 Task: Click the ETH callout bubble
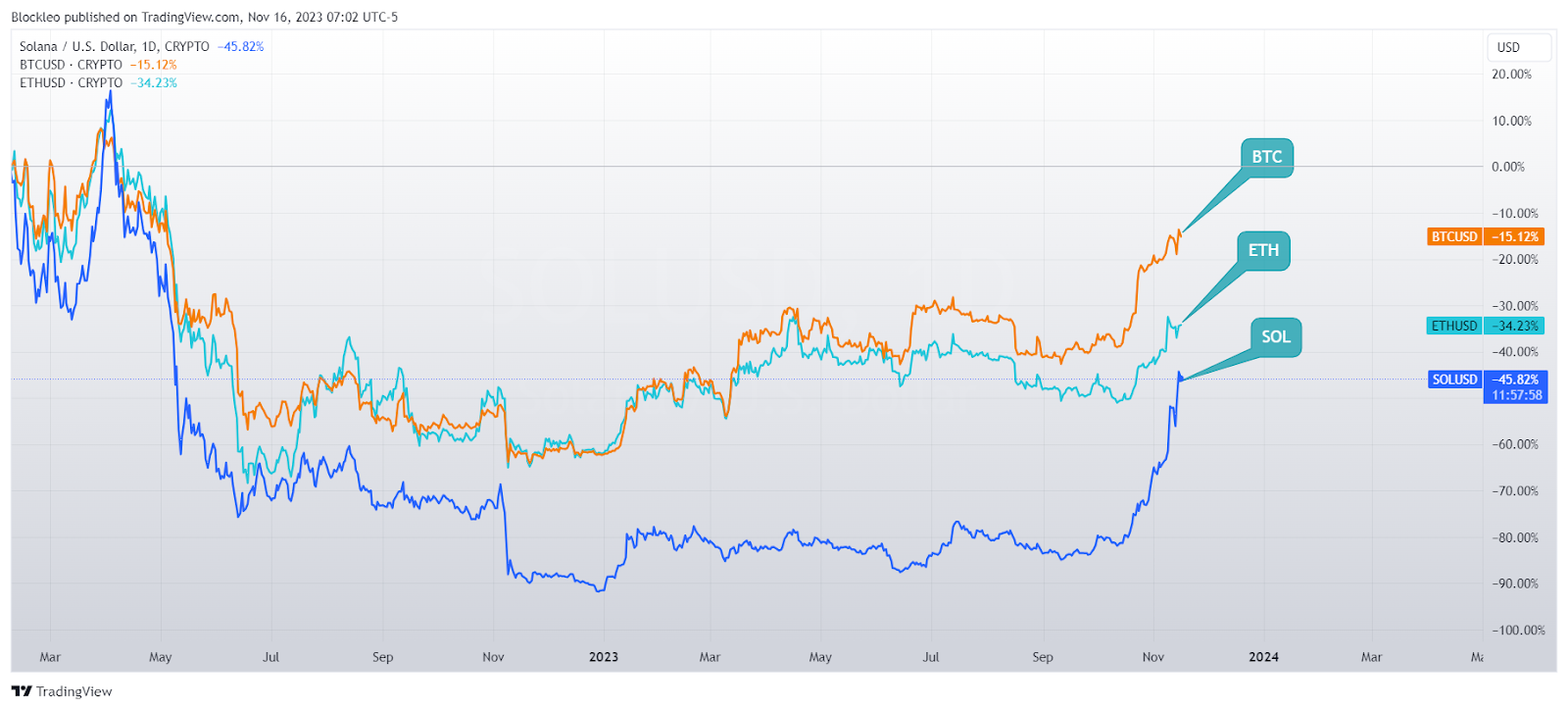1263,250
